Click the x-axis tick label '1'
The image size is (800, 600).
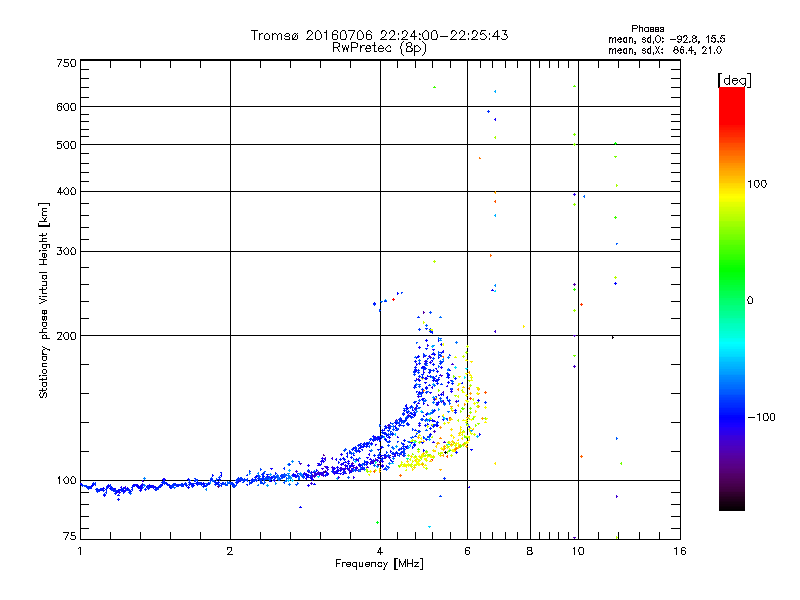80,551
